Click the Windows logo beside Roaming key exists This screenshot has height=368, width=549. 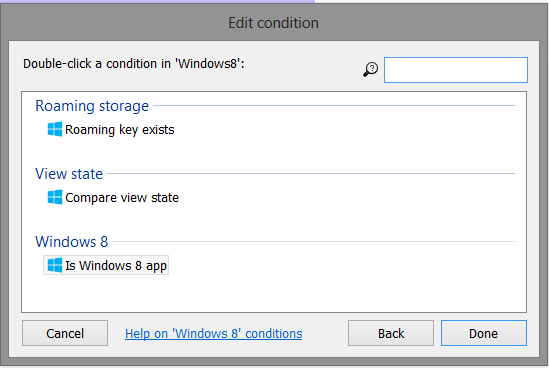[55, 129]
